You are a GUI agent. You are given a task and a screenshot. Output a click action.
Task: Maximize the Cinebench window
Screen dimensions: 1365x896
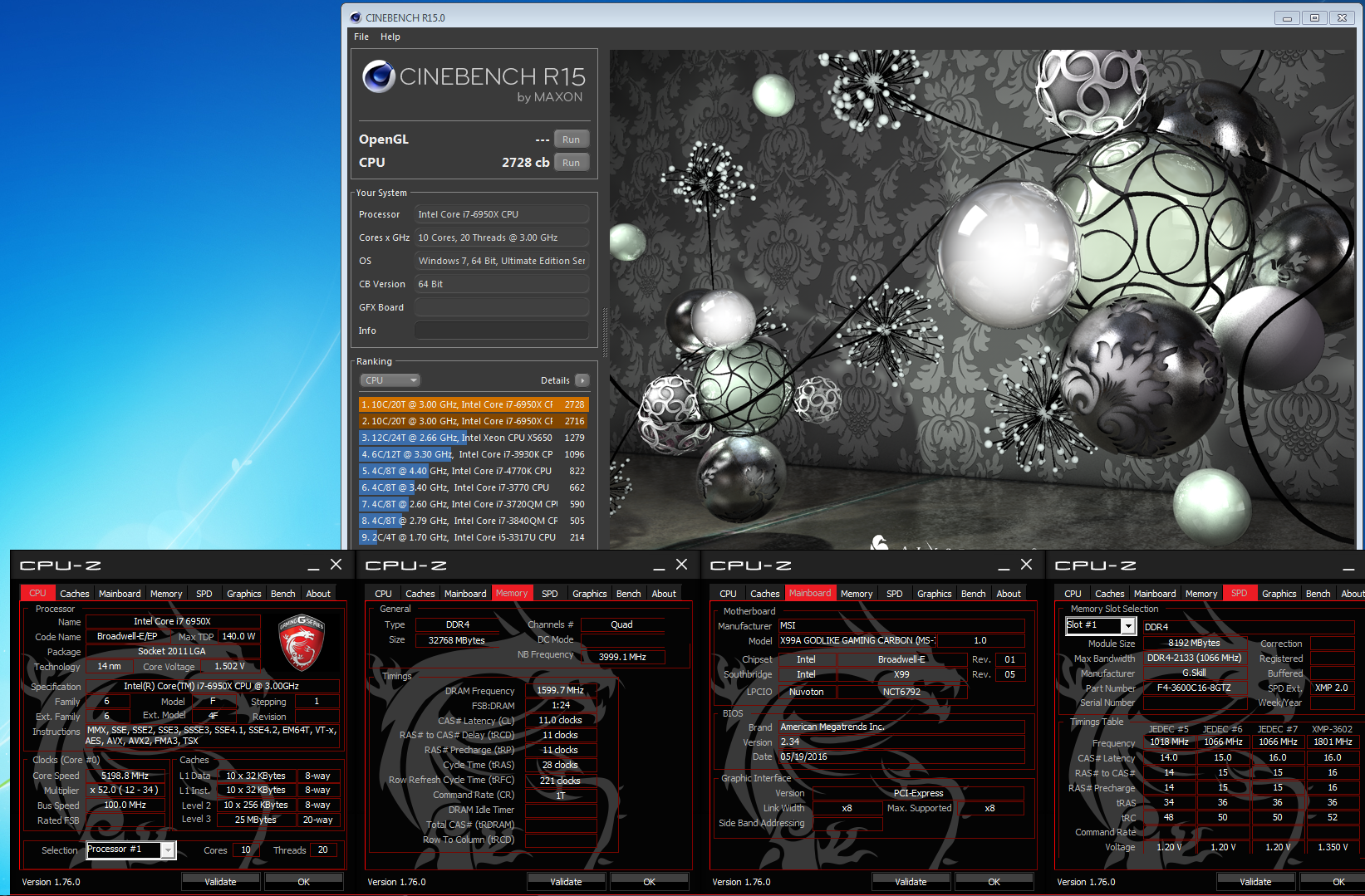1314,17
